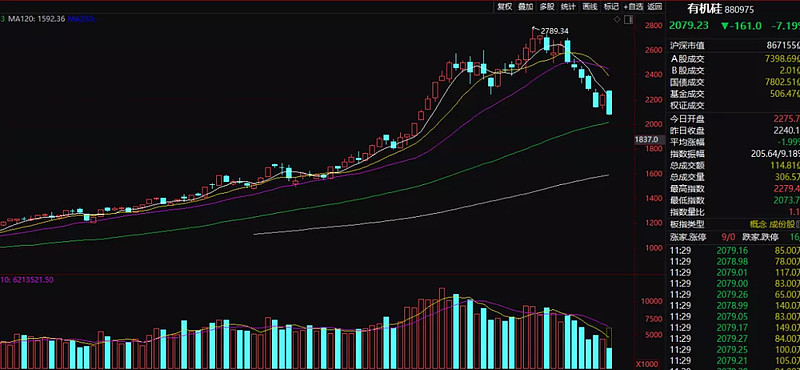Click the tick row priced 2079.00
The height and width of the screenshot is (370, 800).
click(734, 283)
